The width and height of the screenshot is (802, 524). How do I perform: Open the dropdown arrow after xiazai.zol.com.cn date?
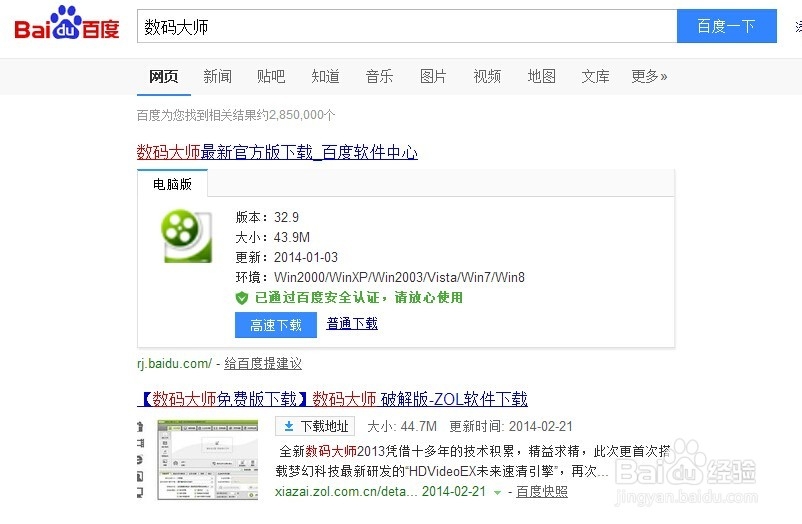tap(497, 492)
